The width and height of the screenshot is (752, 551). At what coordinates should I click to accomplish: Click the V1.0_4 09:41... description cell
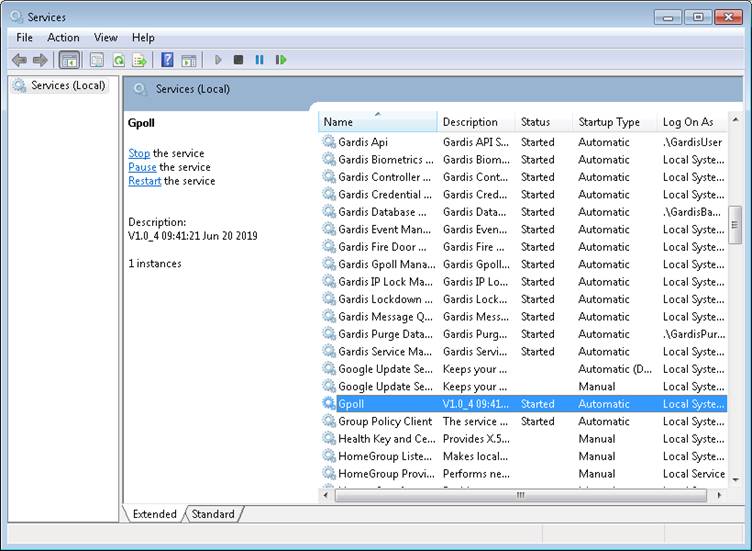476,404
